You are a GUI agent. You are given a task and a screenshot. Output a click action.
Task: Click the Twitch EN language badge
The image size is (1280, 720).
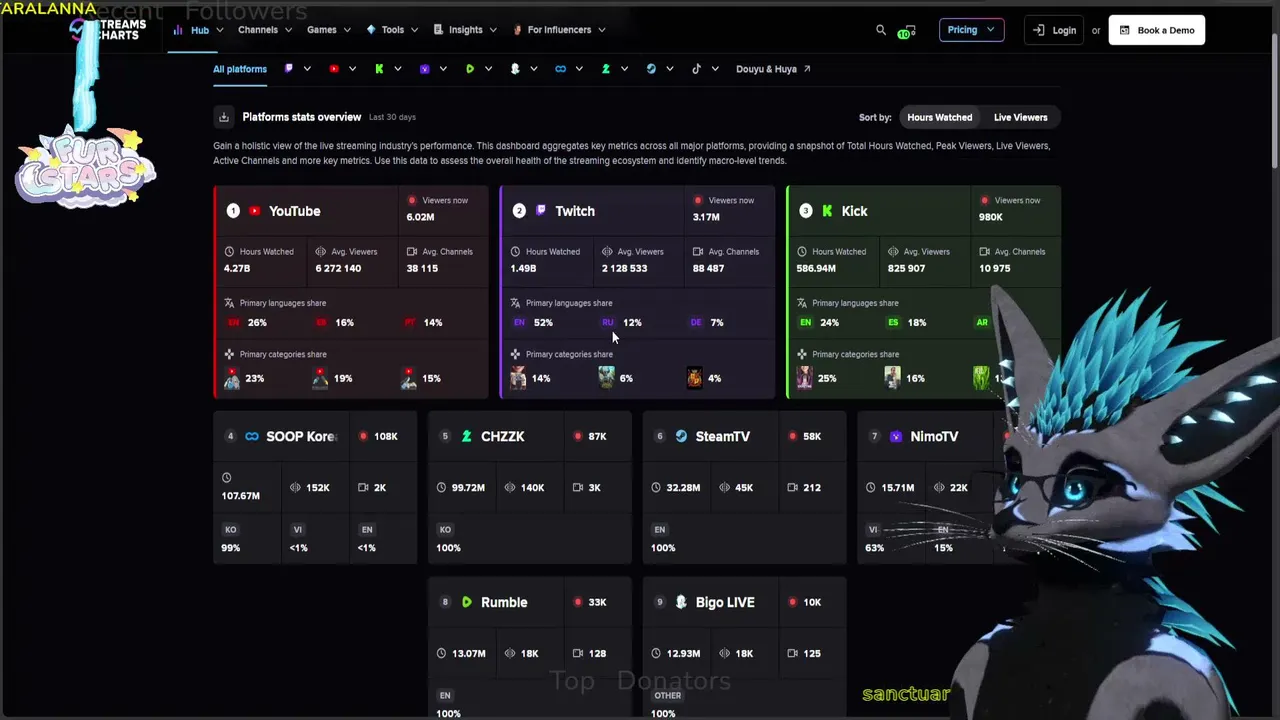point(519,322)
